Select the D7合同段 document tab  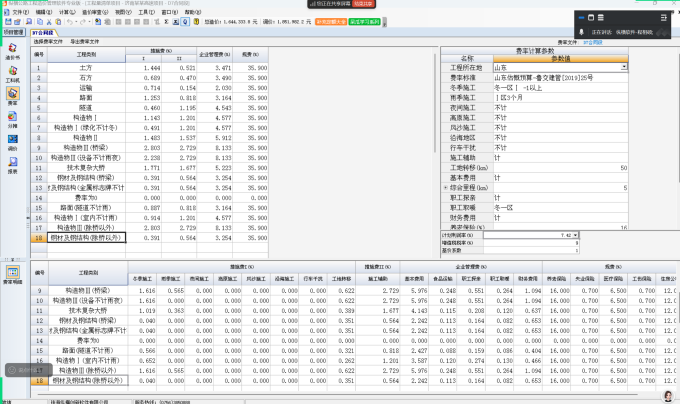click(x=42, y=33)
